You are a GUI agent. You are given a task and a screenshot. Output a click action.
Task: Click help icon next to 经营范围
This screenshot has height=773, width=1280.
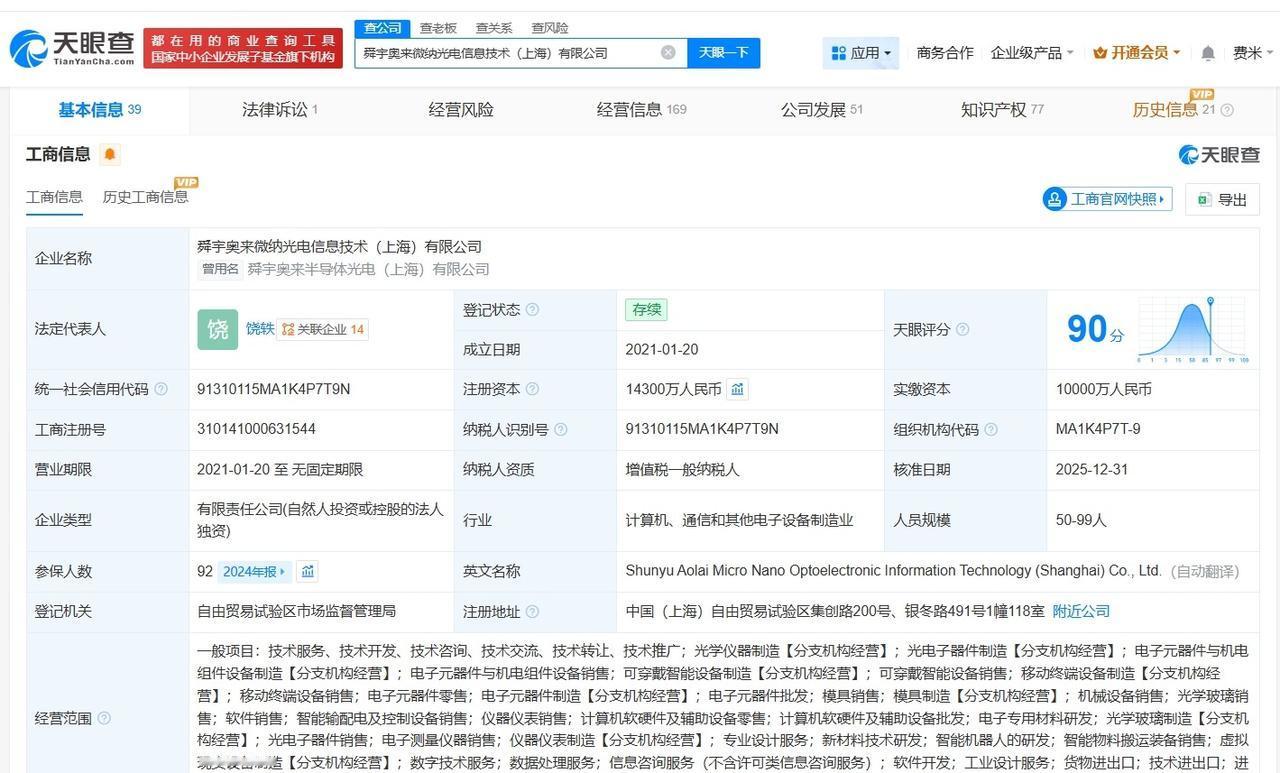coord(104,718)
